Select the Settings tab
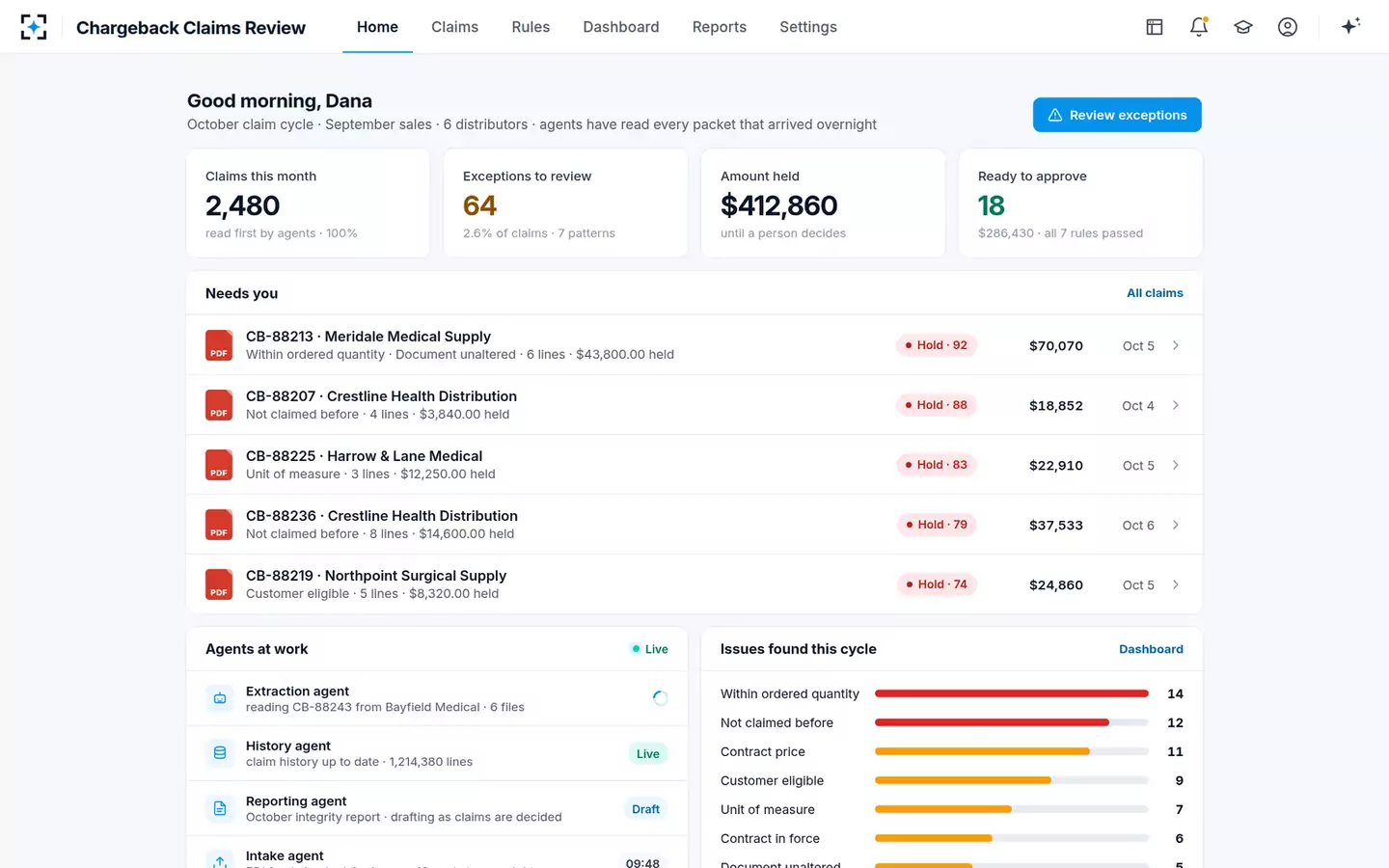Image resolution: width=1389 pixels, height=868 pixels. pos(808,27)
